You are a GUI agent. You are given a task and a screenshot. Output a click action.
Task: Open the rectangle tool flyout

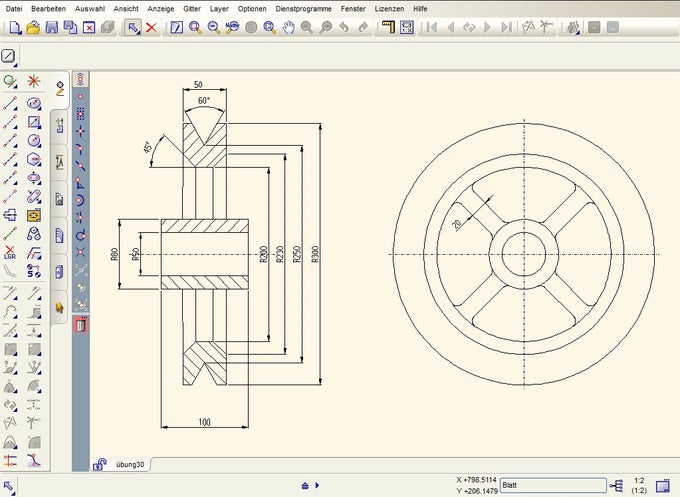point(34,122)
